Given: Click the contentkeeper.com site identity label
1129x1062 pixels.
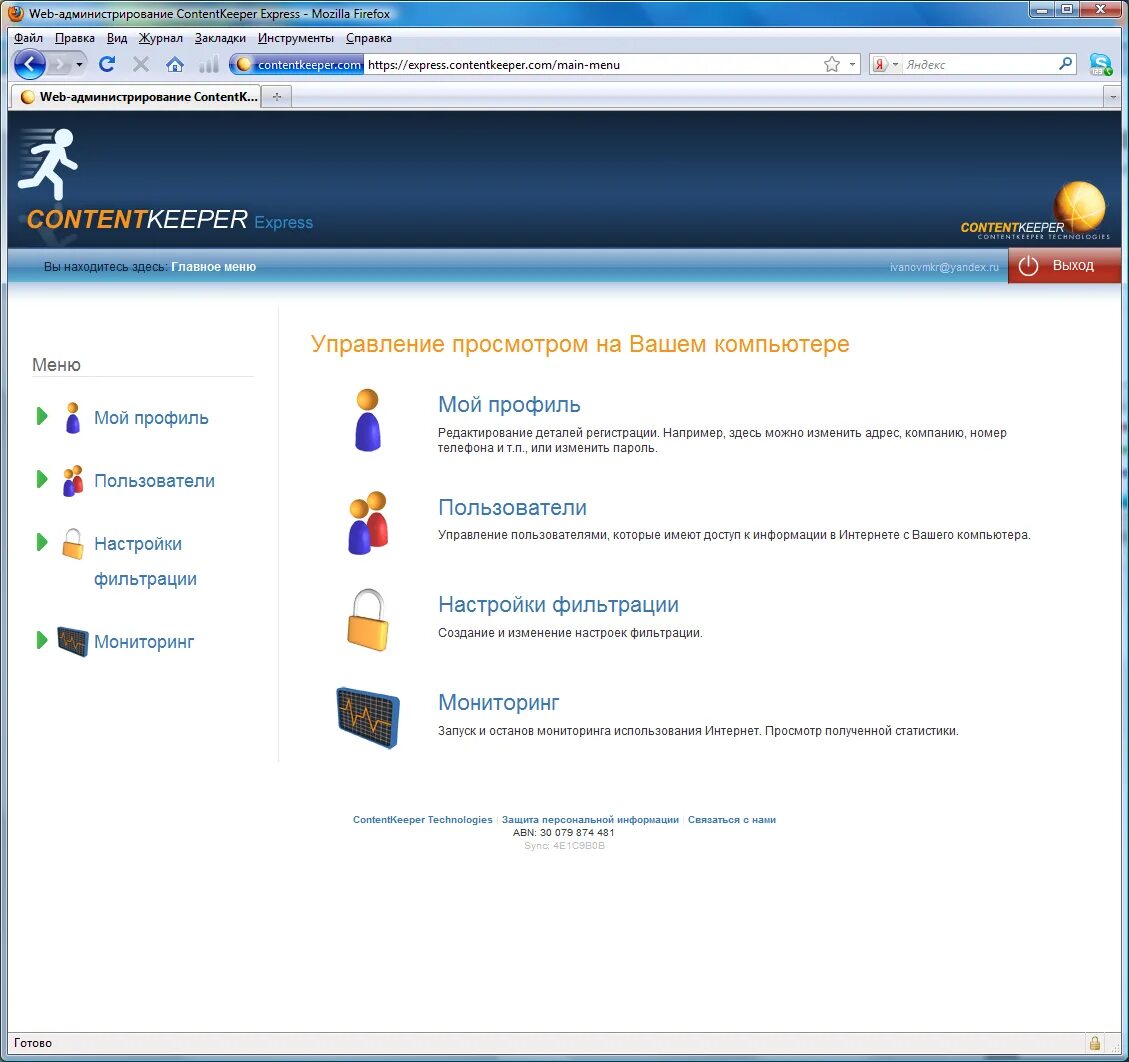Looking at the screenshot, I should tap(309, 65).
